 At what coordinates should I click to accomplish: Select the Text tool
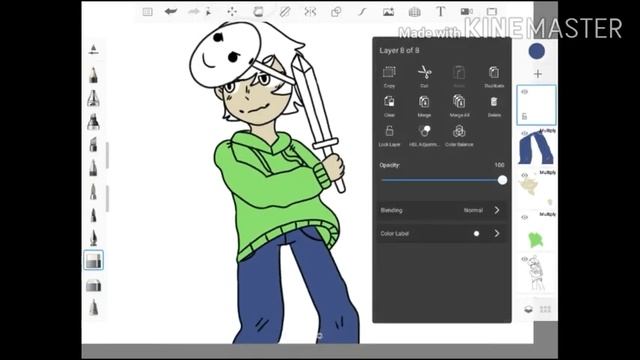tap(440, 11)
